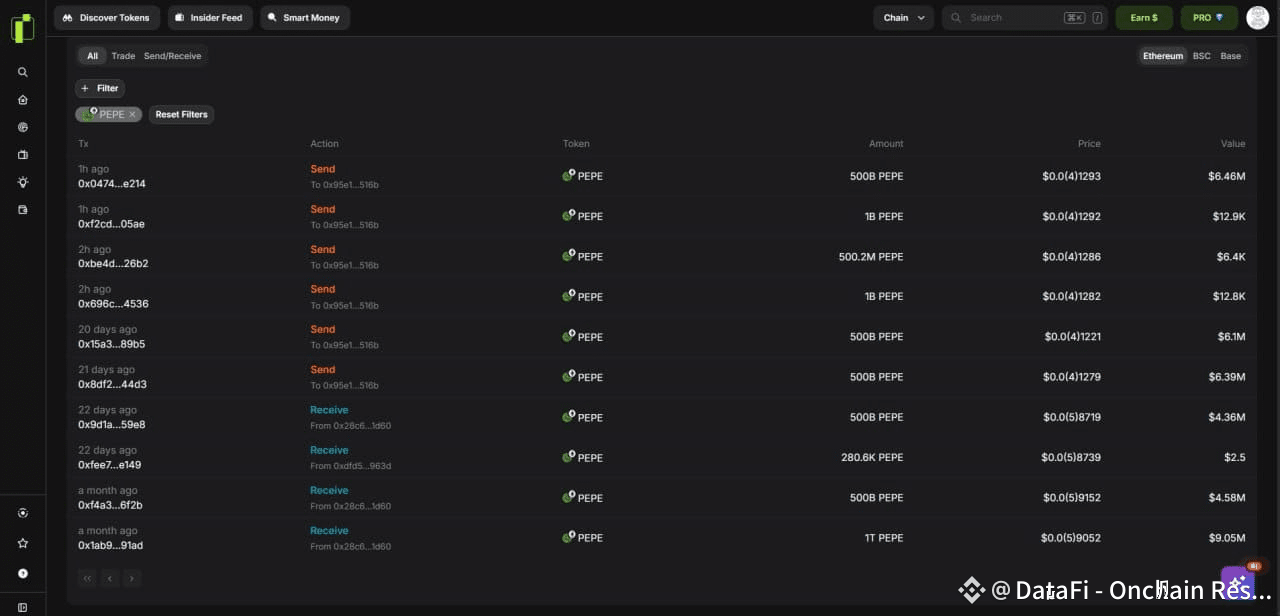Open transaction 0xbe4d...26b2
Image resolution: width=1280 pixels, height=616 pixels.
pos(113,264)
